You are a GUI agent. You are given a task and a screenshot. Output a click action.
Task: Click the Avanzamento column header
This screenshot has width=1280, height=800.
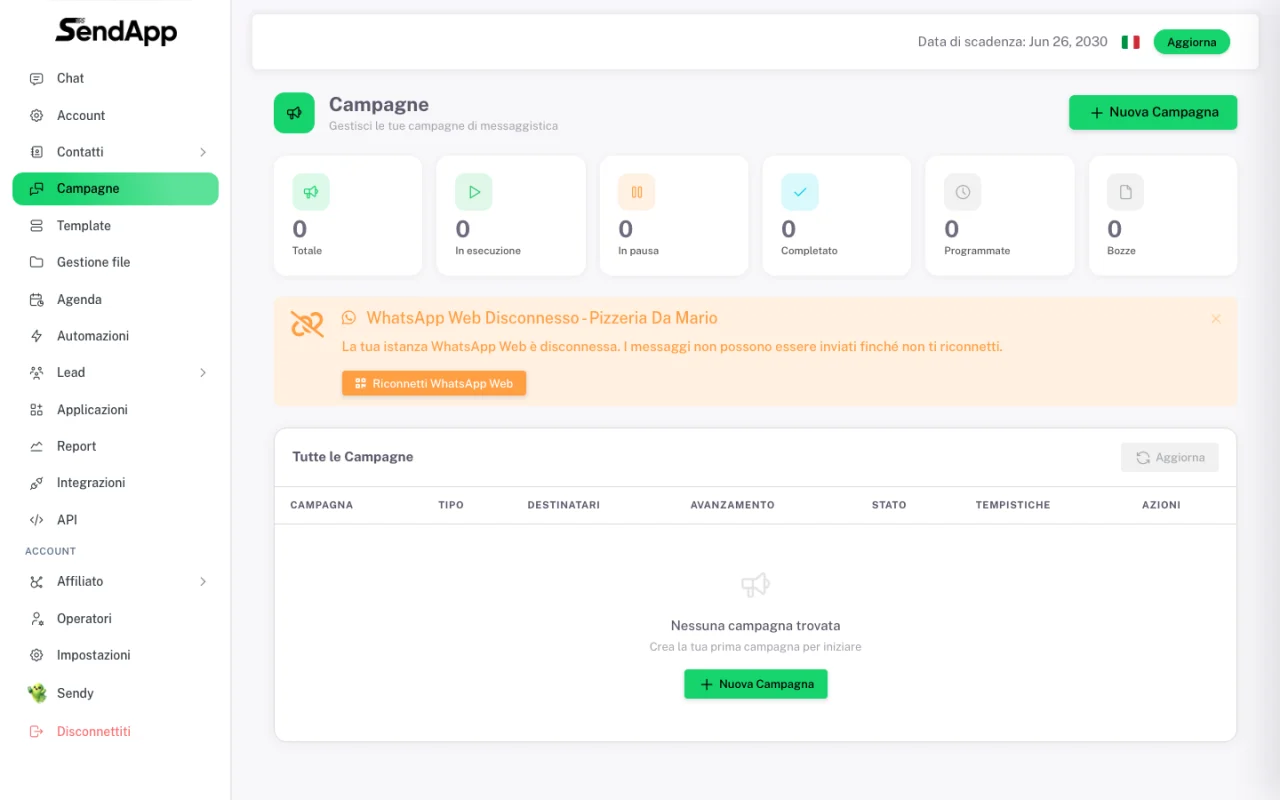click(732, 505)
